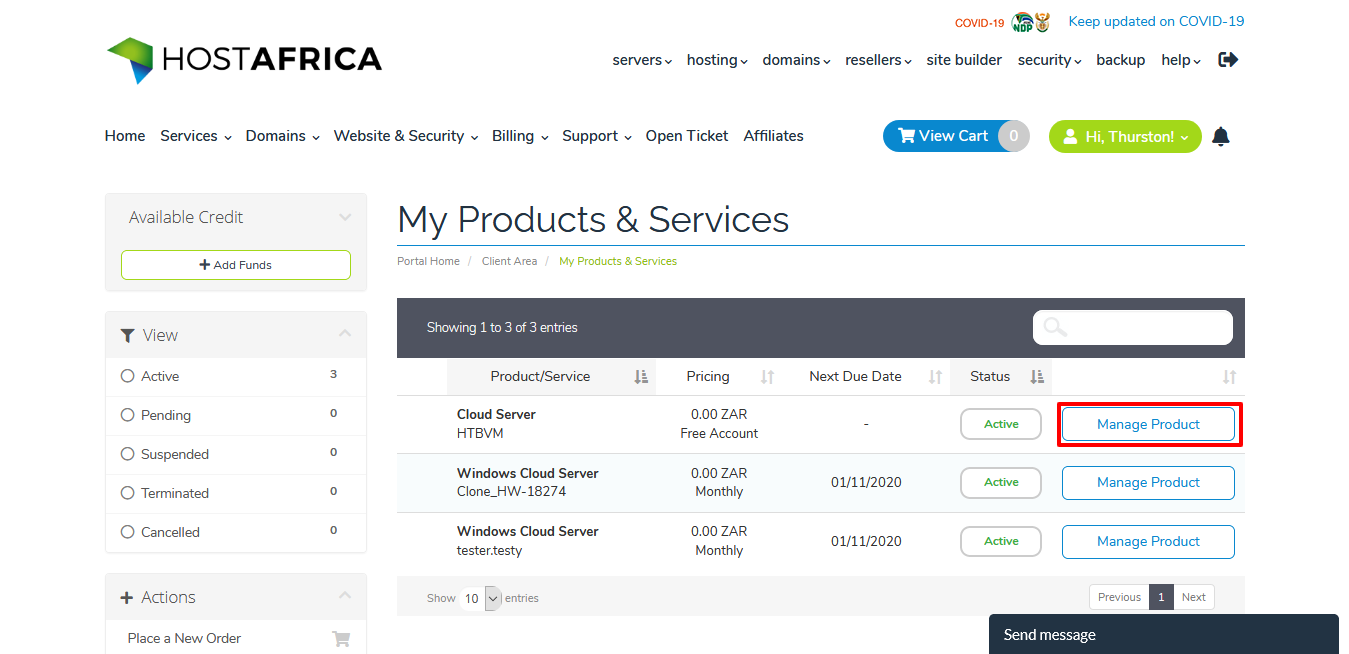Click the Previous pagination button
The width and height of the screenshot is (1349, 654).
1119,597
